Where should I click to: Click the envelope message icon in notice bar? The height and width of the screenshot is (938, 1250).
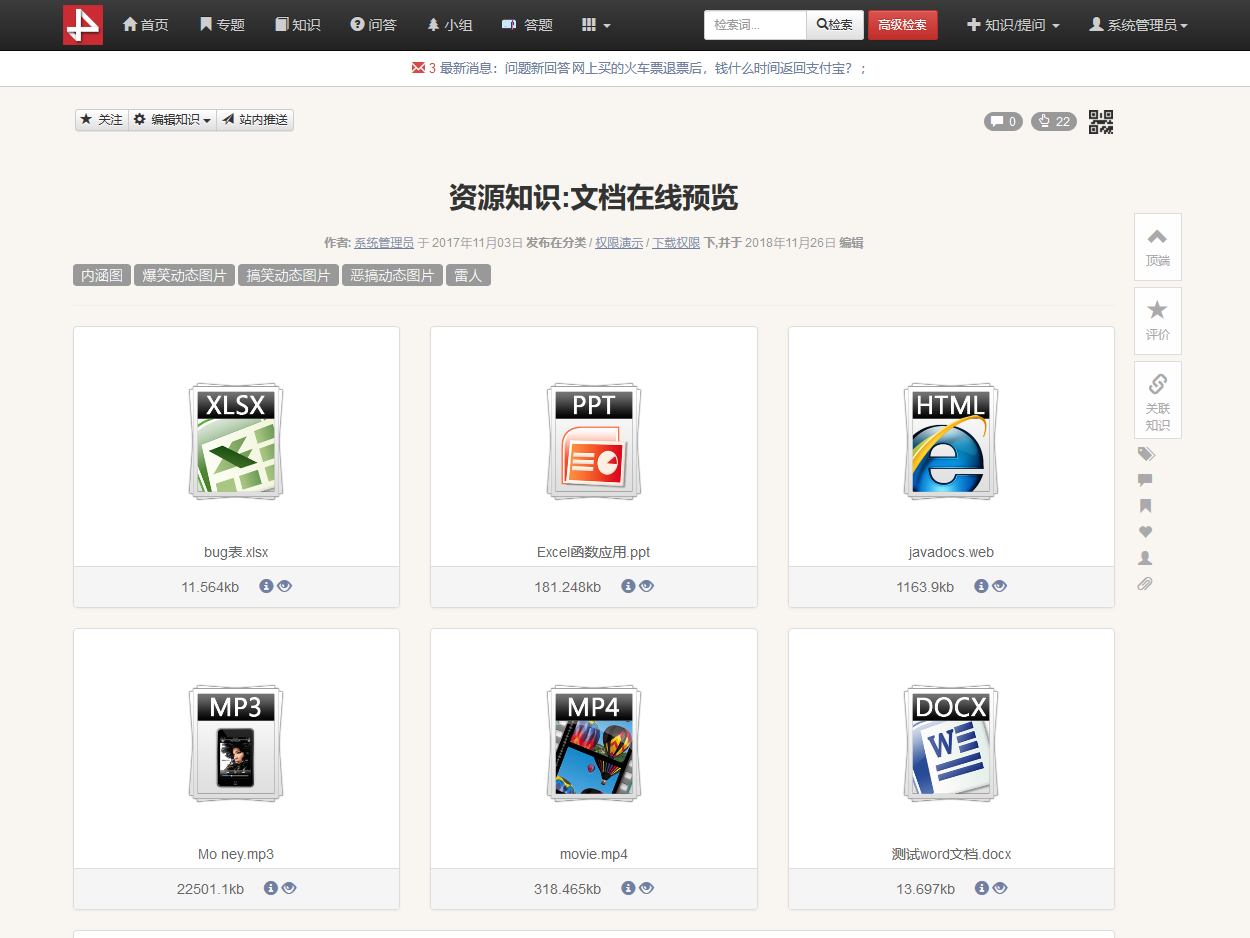pos(418,68)
